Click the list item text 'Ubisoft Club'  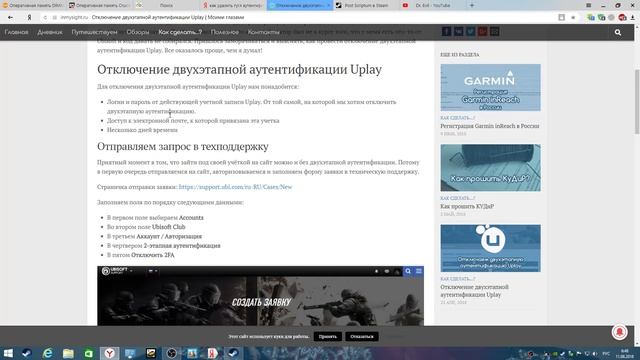(x=169, y=227)
